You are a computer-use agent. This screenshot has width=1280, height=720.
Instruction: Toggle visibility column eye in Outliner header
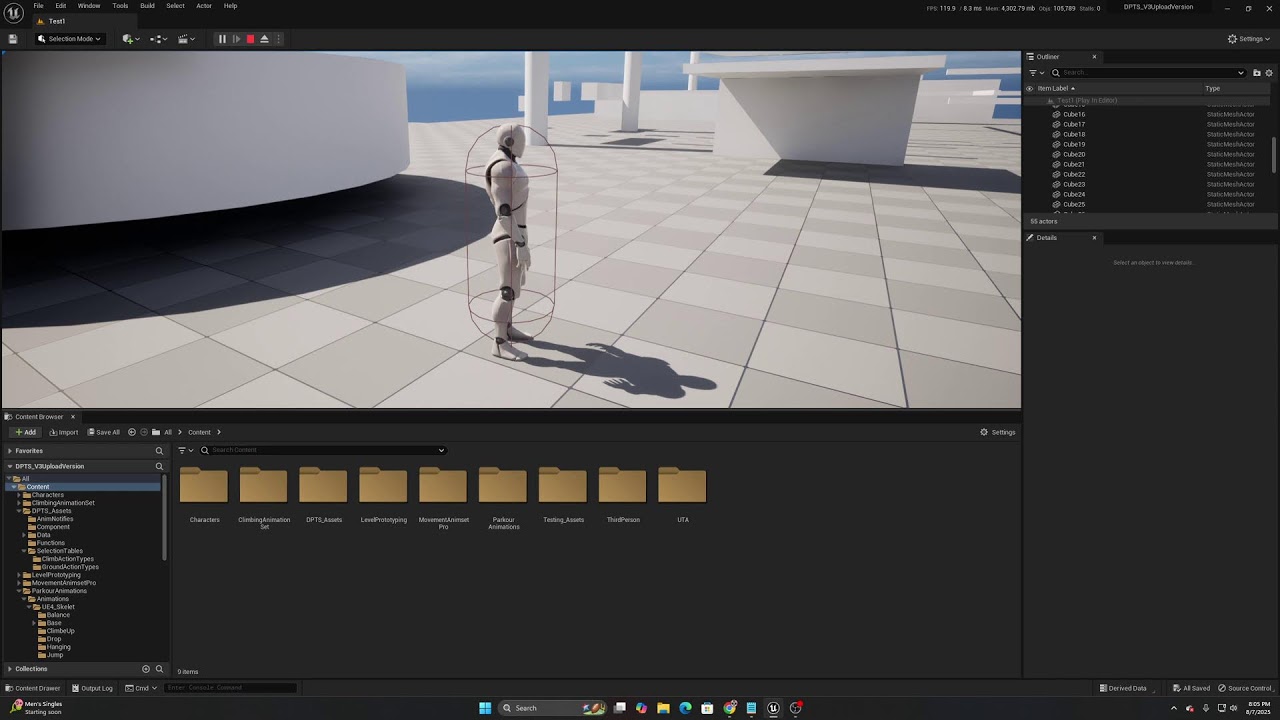(1029, 88)
